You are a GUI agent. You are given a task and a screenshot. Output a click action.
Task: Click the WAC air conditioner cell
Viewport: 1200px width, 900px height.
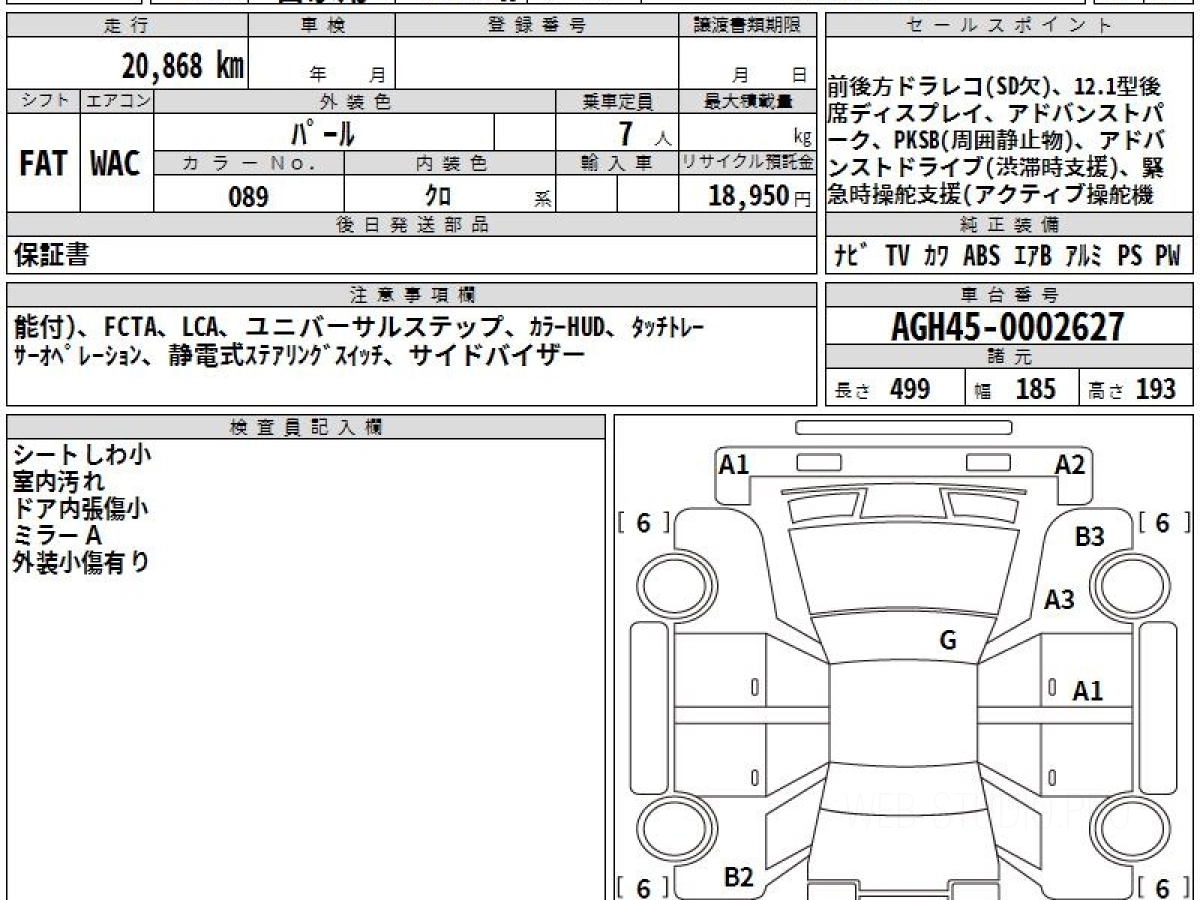(x=116, y=164)
